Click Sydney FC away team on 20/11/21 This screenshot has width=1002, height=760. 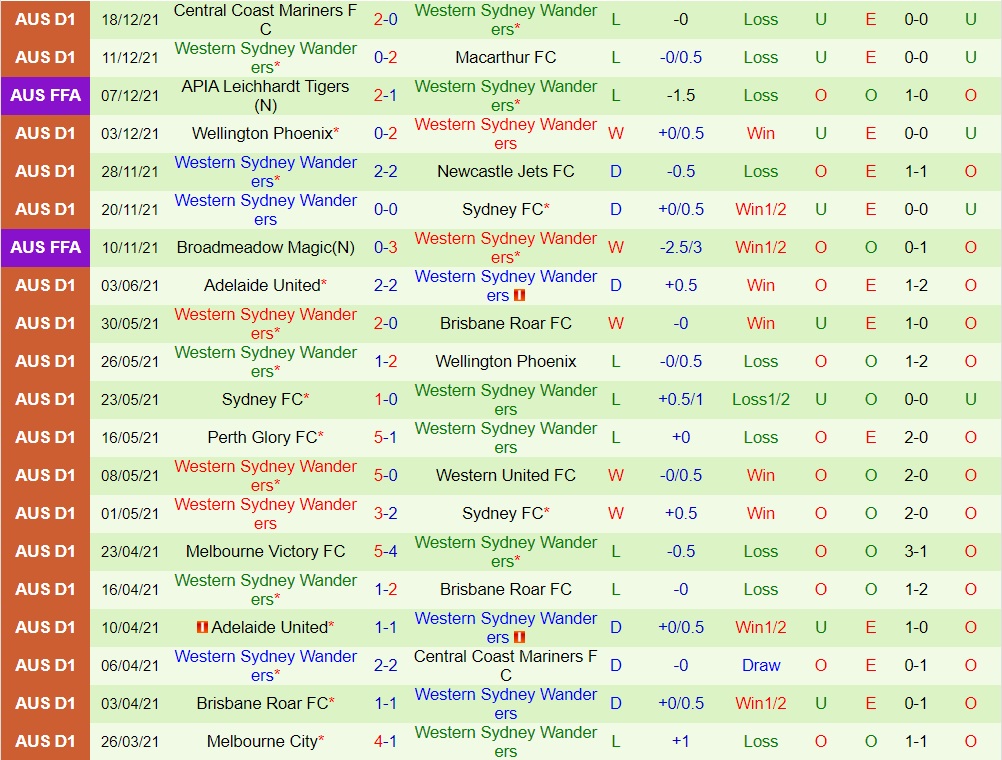pos(505,210)
